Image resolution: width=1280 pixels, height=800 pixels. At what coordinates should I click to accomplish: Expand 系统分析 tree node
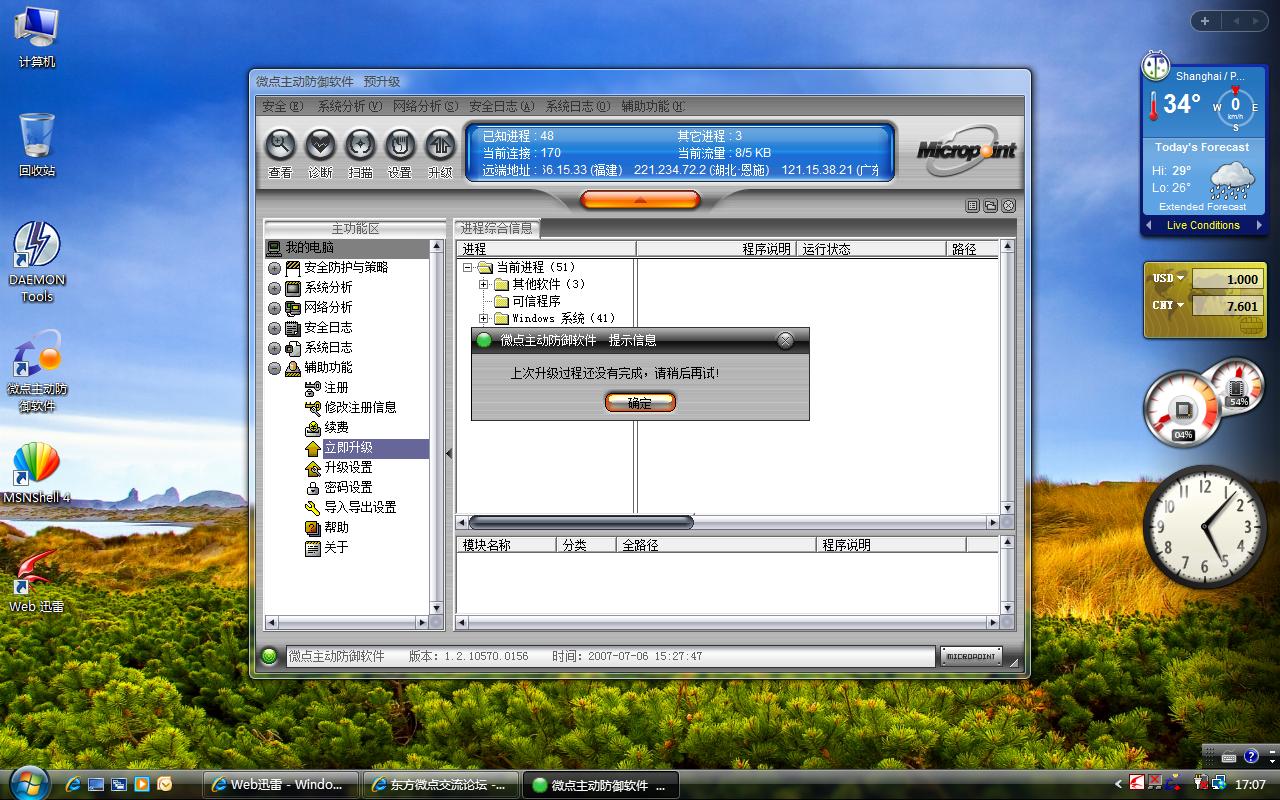pos(274,288)
